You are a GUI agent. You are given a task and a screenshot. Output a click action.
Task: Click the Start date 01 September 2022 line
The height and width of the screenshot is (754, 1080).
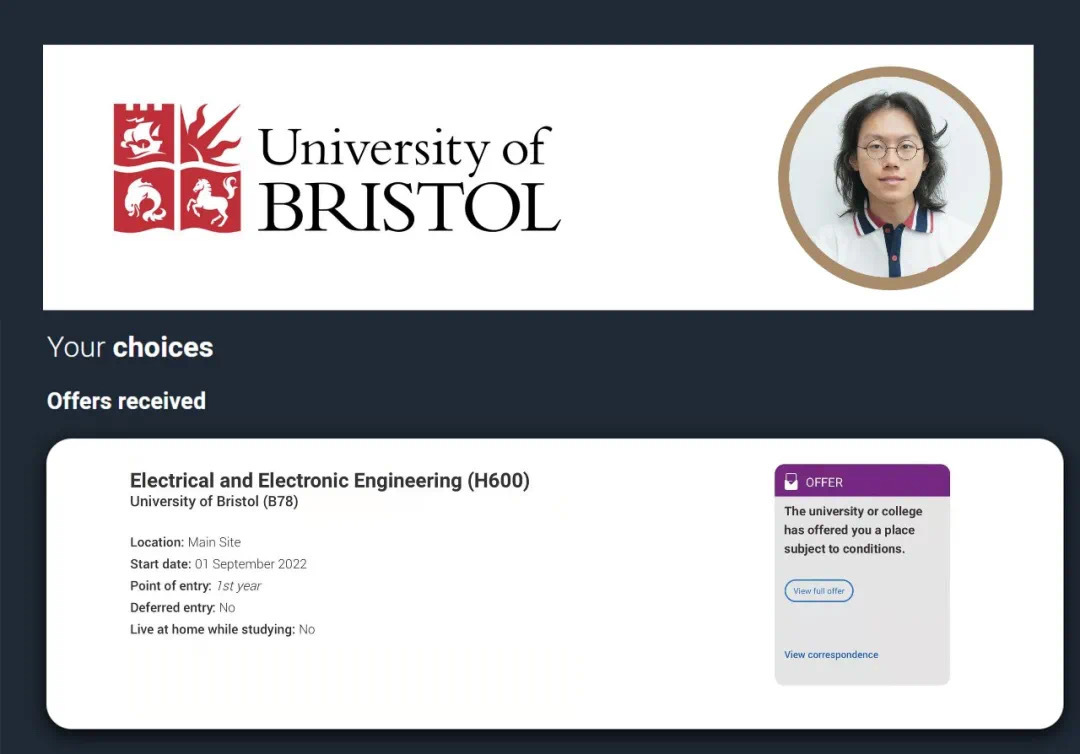click(218, 564)
